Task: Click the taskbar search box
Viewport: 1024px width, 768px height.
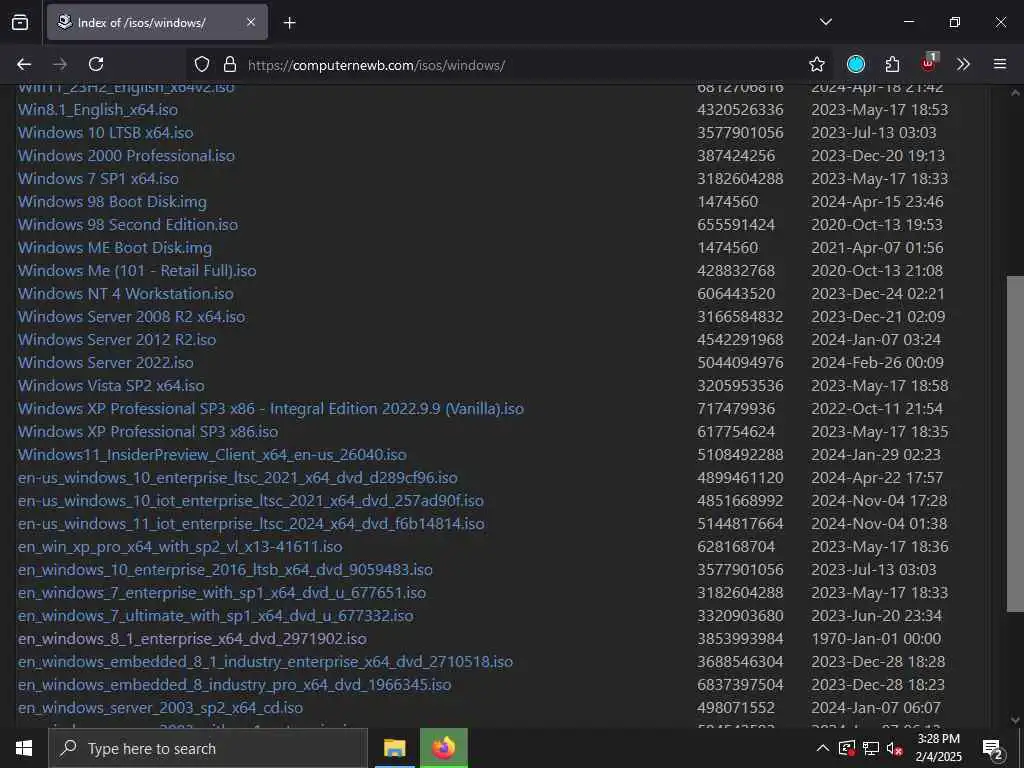Action: [208, 748]
